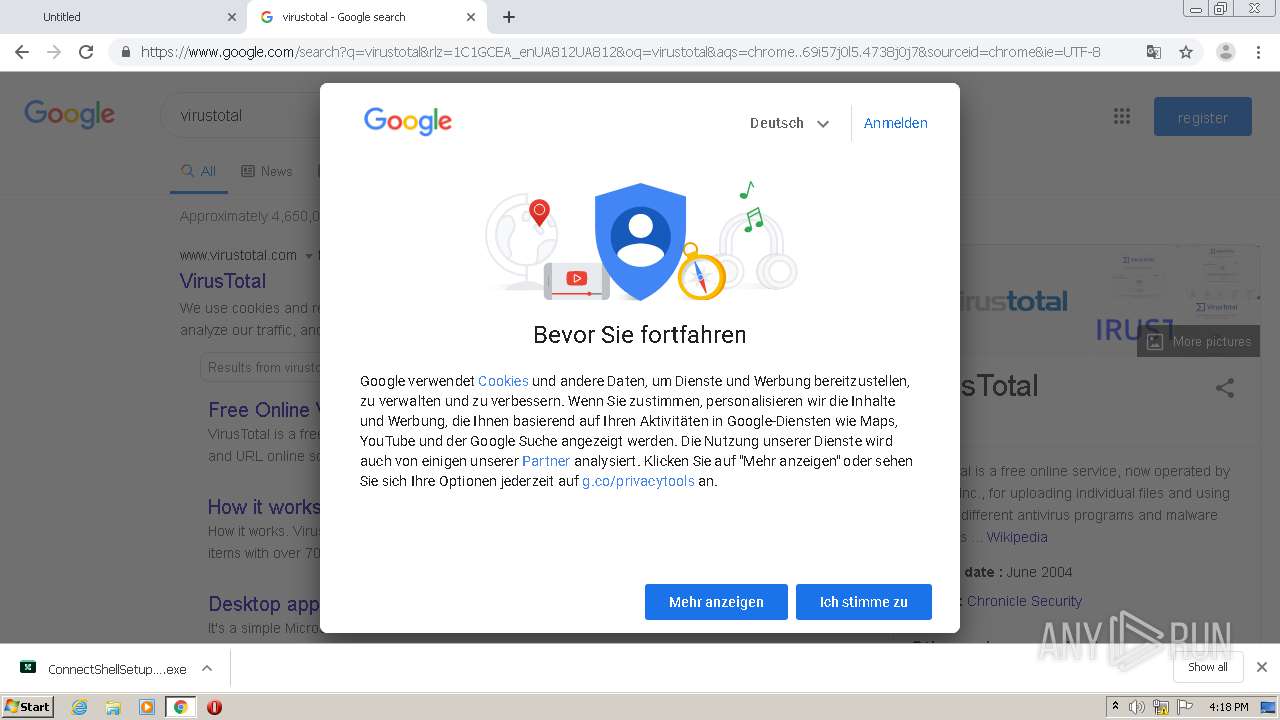Open Google apps grid
Screen dimensions: 1280x720
(x=1122, y=117)
